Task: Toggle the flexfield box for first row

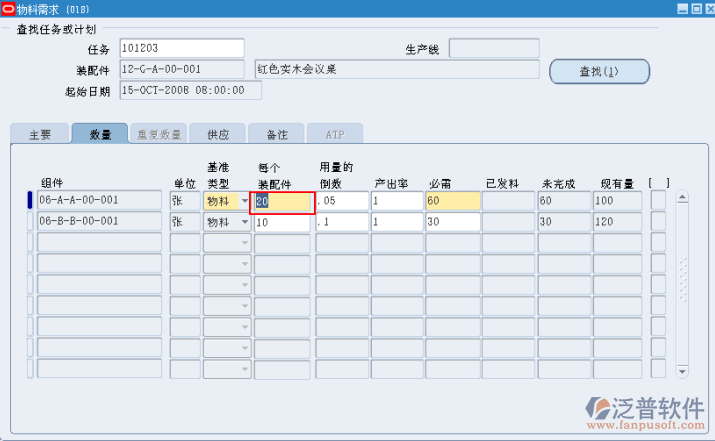Action: click(x=658, y=200)
